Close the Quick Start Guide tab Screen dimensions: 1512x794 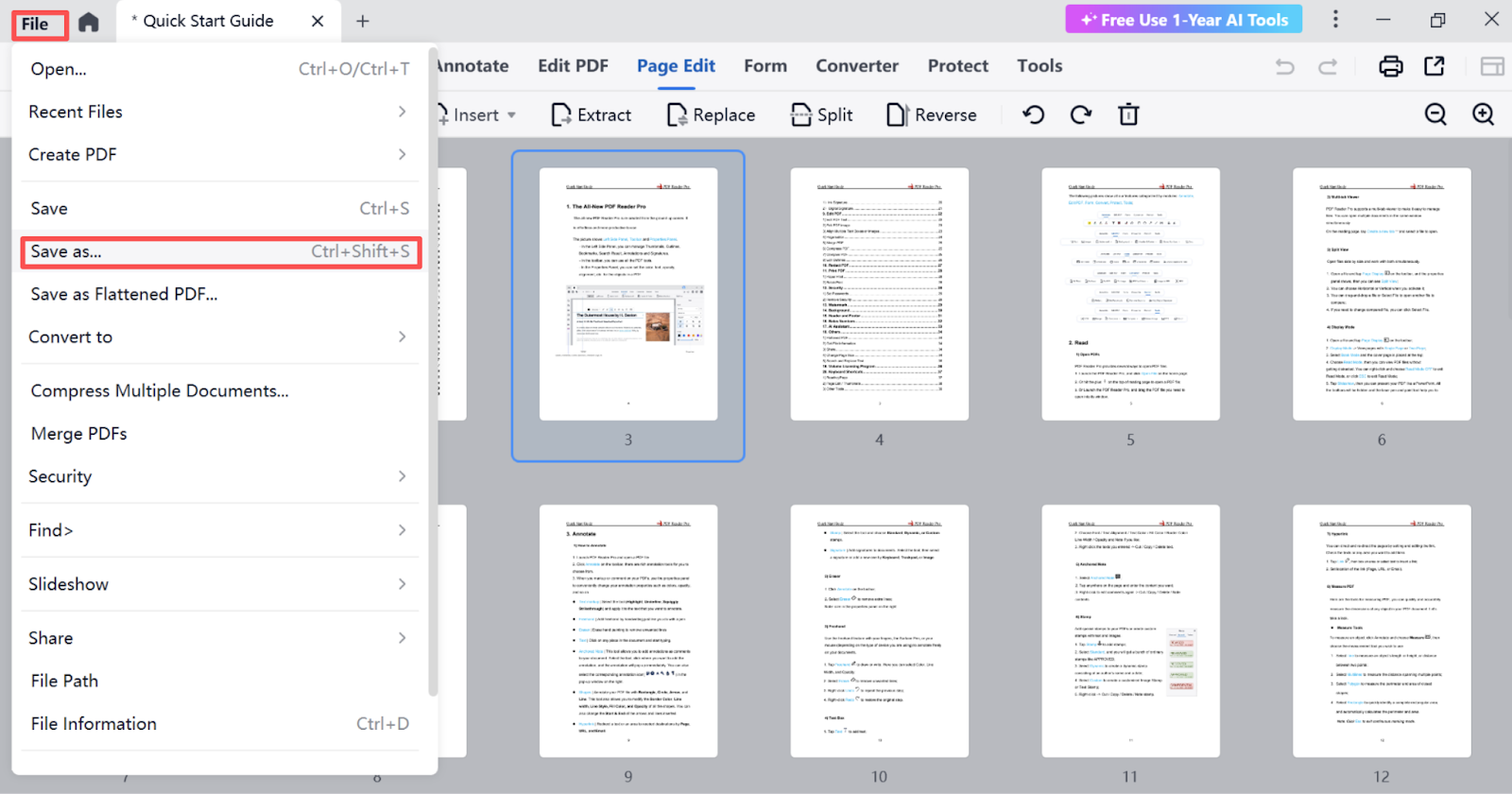318,21
